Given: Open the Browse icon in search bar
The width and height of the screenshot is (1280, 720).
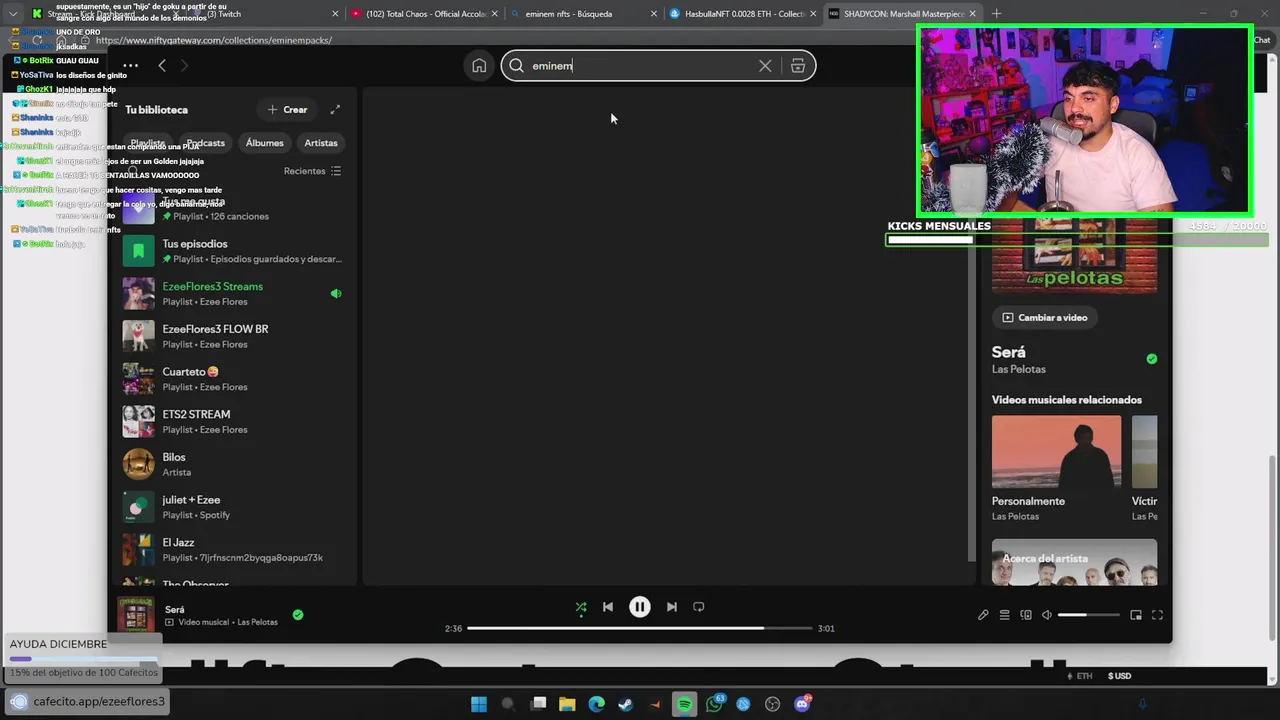Looking at the screenshot, I should click(x=798, y=66).
